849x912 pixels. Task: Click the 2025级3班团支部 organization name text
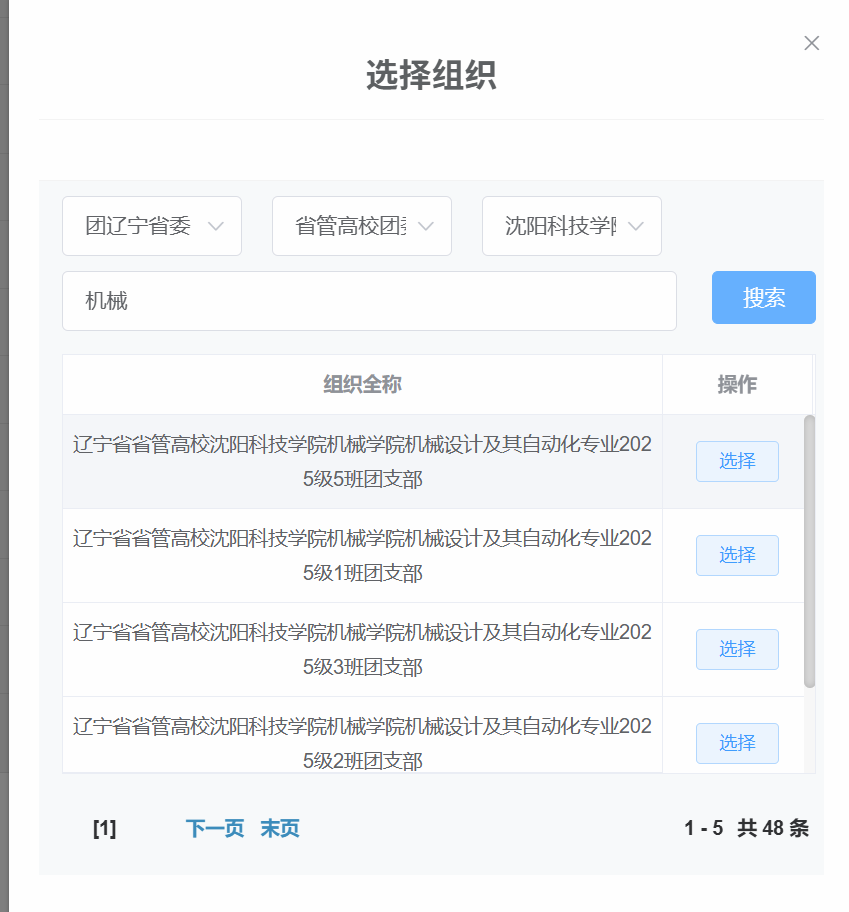point(362,650)
